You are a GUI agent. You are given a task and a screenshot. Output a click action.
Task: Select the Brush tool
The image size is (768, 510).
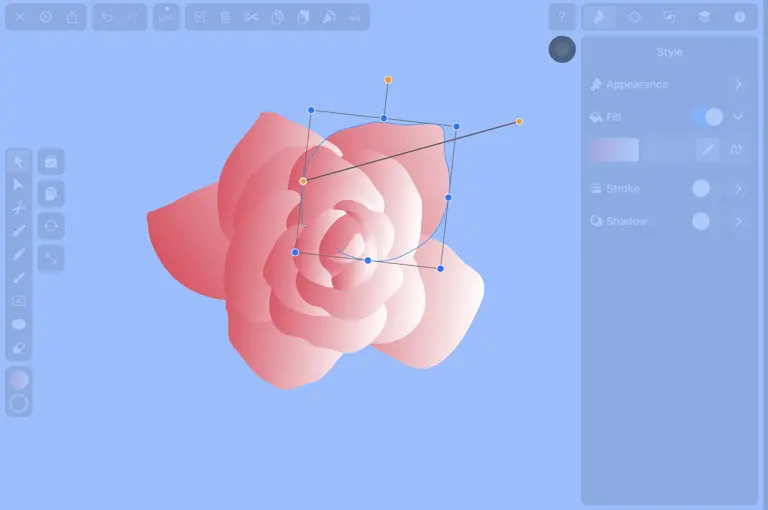[19, 277]
